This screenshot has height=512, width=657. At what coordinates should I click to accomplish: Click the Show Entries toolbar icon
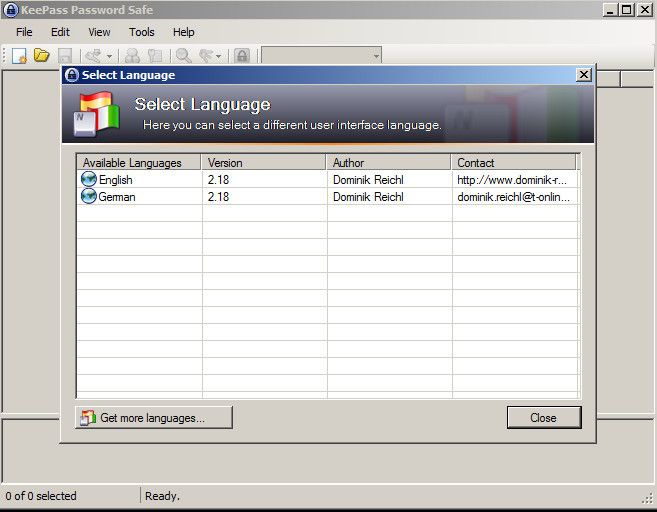coord(207,56)
